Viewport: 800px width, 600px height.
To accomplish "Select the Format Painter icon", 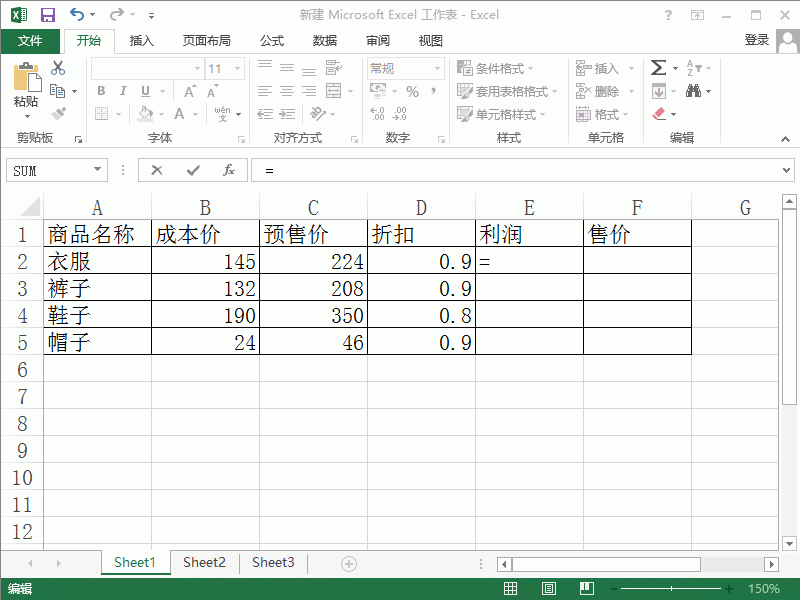I will click(x=57, y=111).
